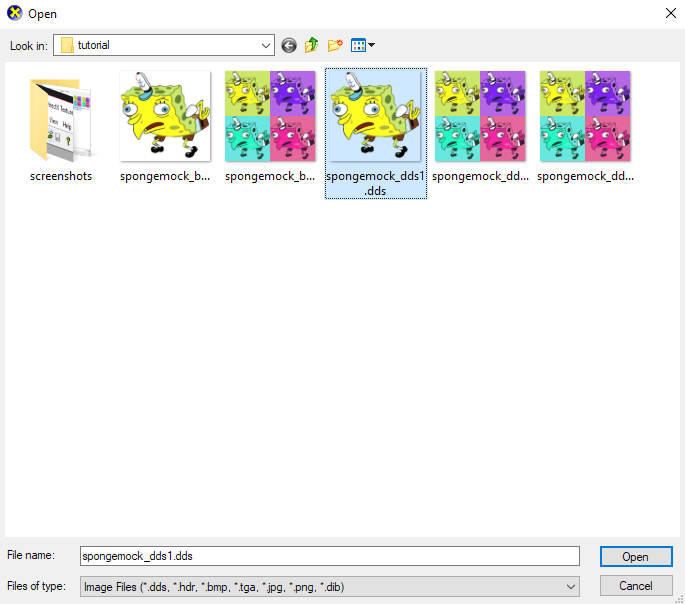
Task: Click the Open button
Action: coord(636,557)
